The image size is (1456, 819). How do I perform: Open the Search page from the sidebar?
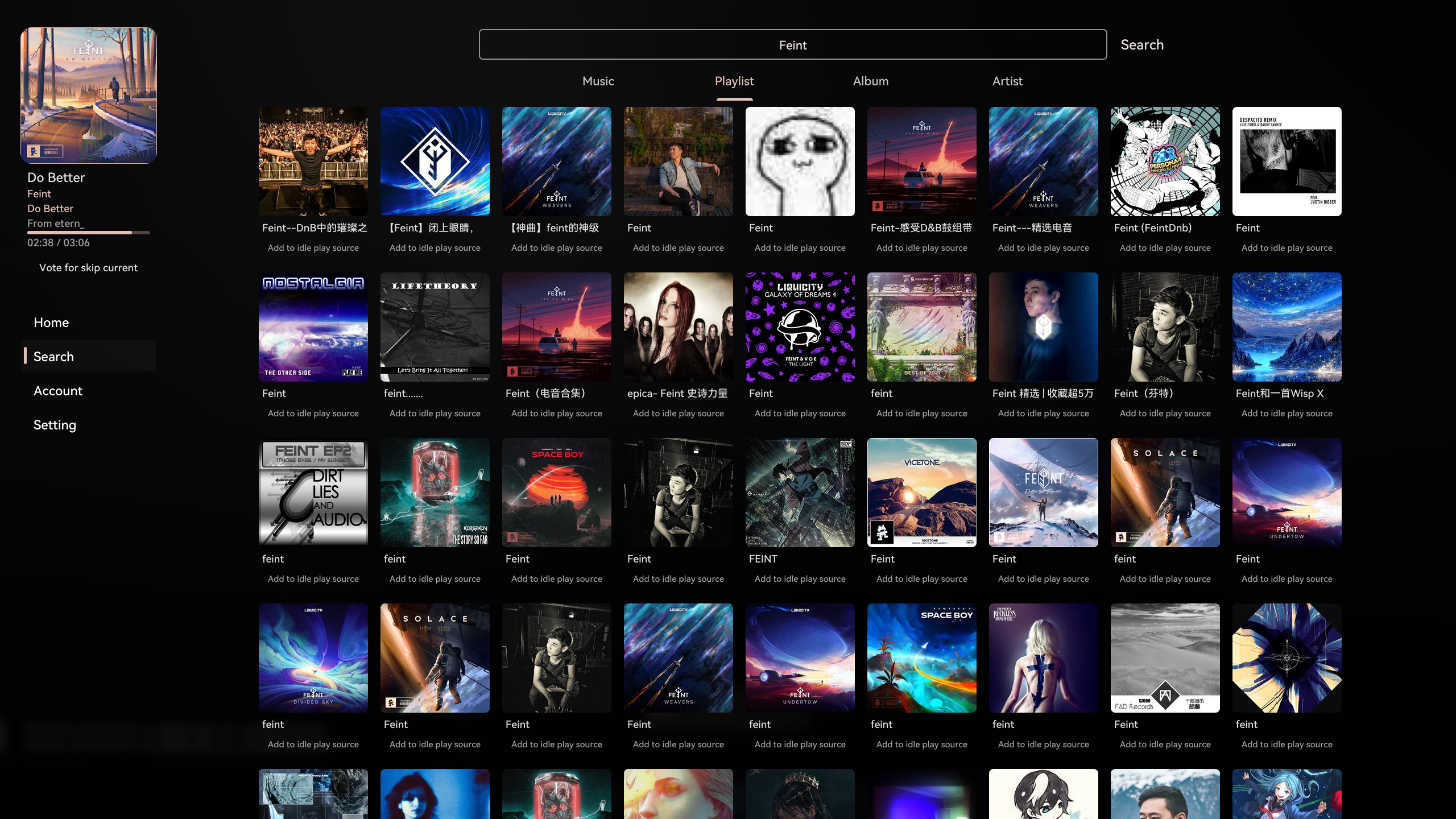[x=89, y=357]
